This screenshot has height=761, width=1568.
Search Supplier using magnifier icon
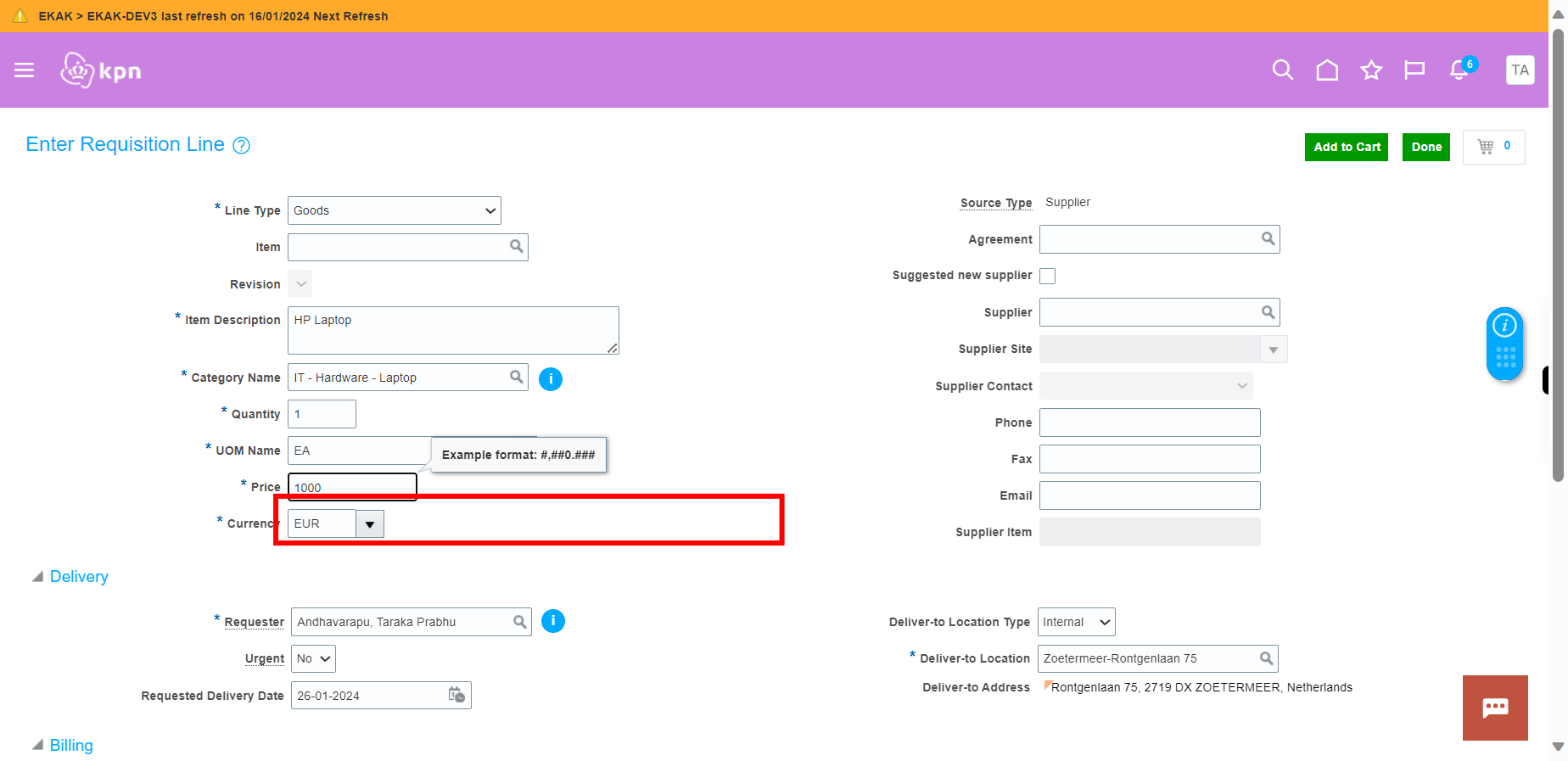click(x=1268, y=312)
